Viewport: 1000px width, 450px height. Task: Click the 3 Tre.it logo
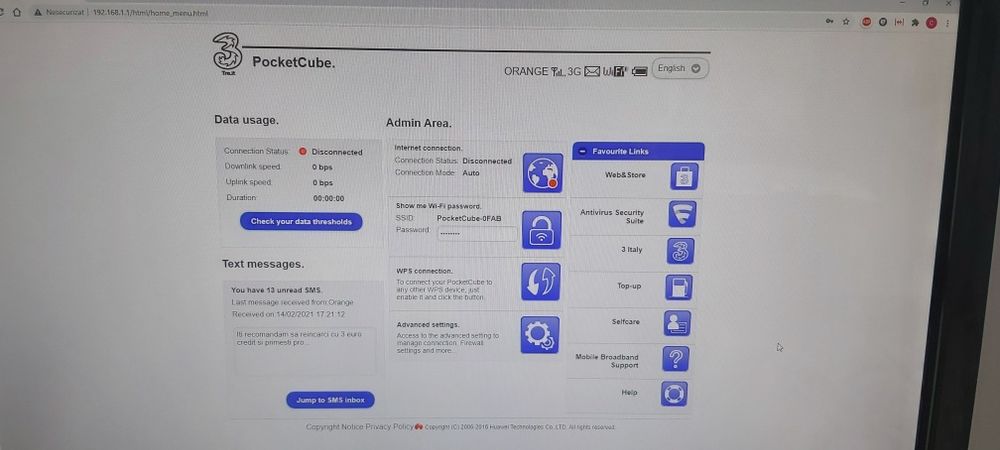point(227,55)
